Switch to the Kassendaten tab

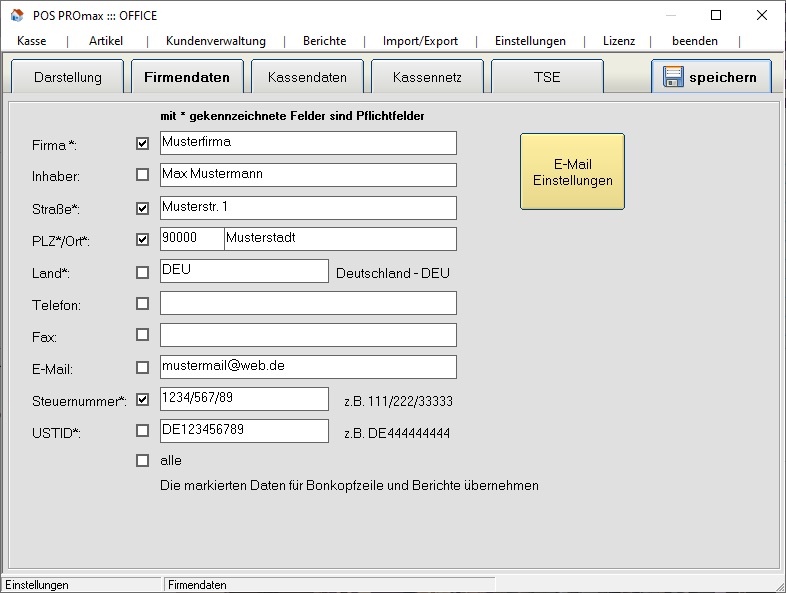[307, 77]
